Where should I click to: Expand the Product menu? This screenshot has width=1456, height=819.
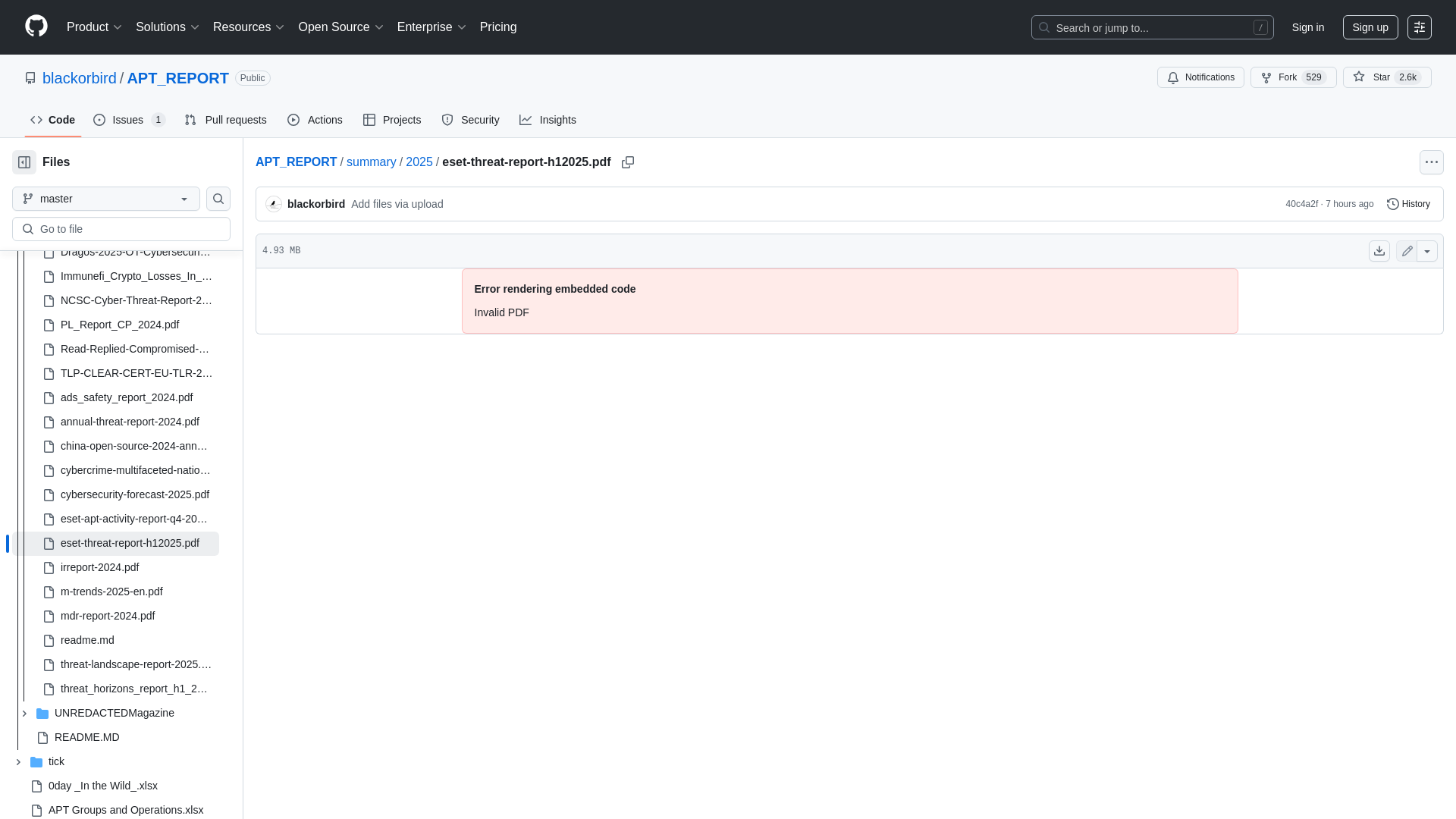click(x=94, y=27)
